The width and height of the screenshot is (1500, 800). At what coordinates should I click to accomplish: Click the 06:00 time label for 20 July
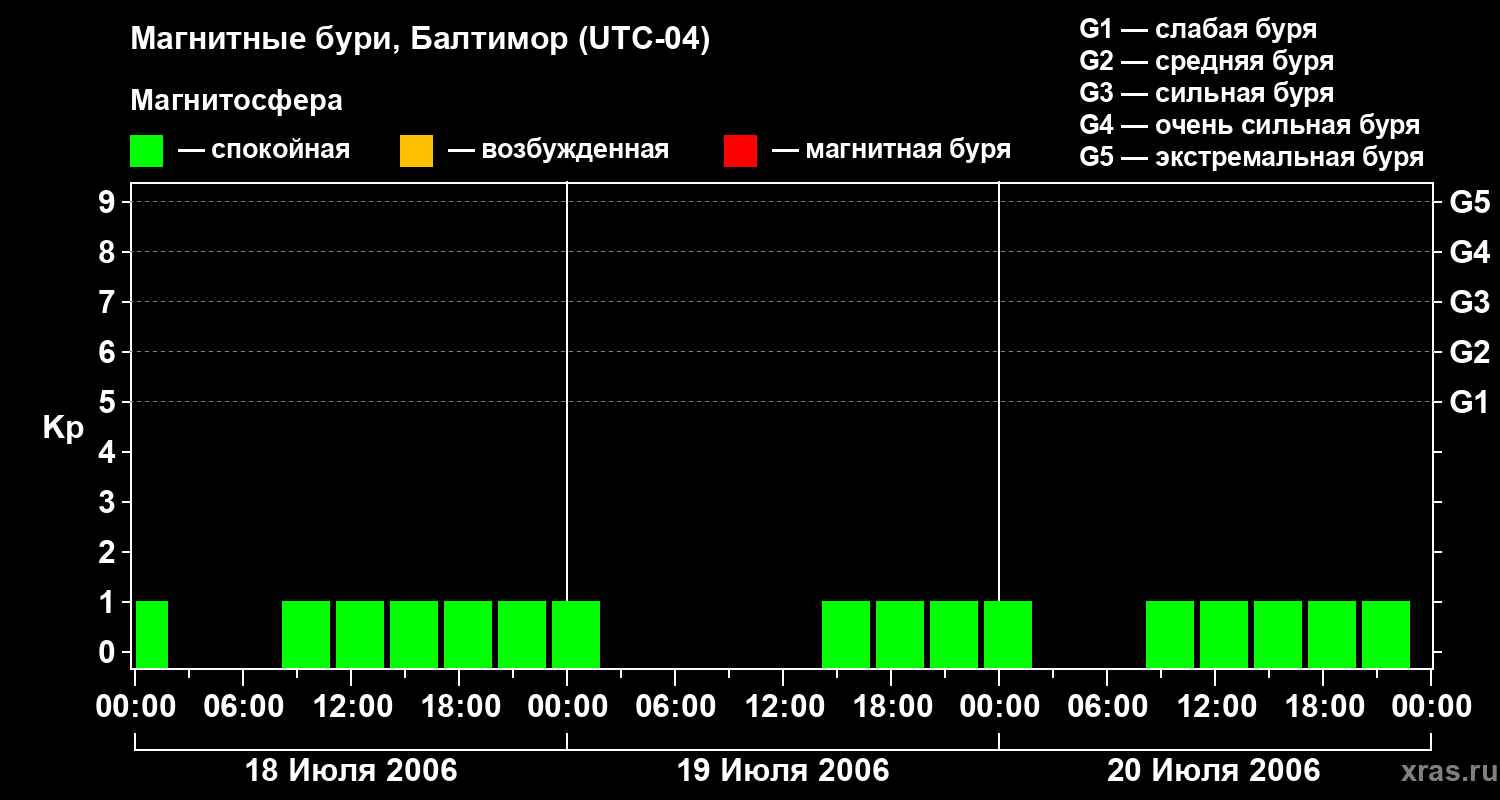[x=1107, y=707]
